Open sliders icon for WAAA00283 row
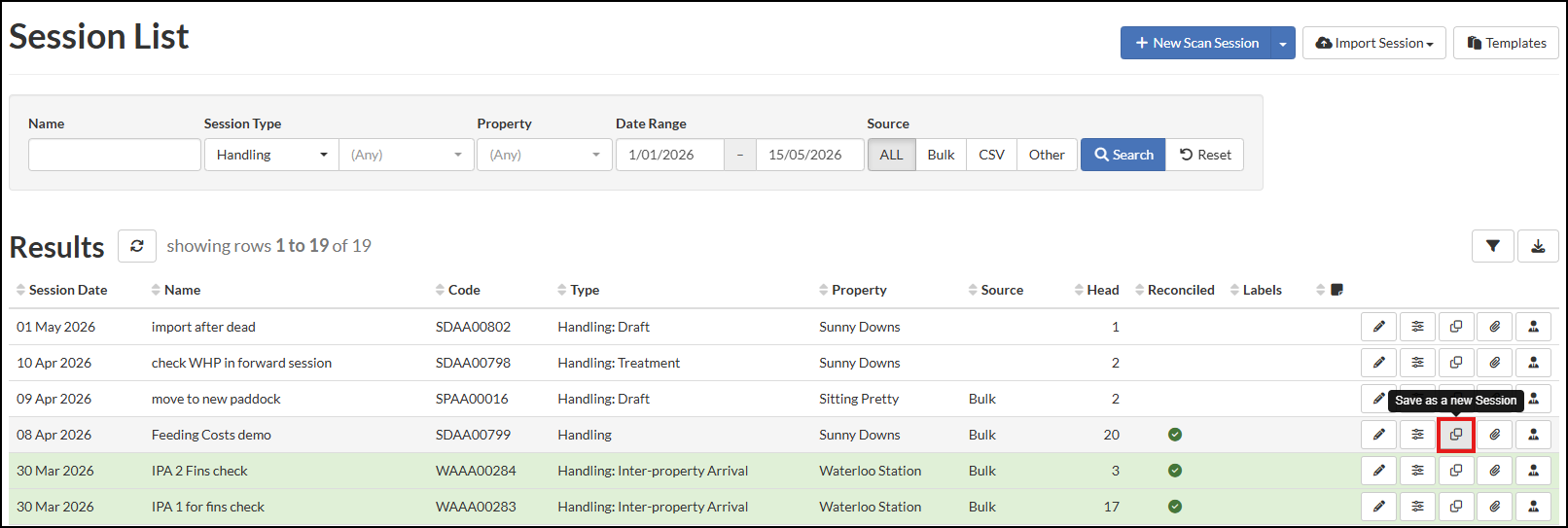Viewport: 1568px width, 528px height. [x=1417, y=507]
